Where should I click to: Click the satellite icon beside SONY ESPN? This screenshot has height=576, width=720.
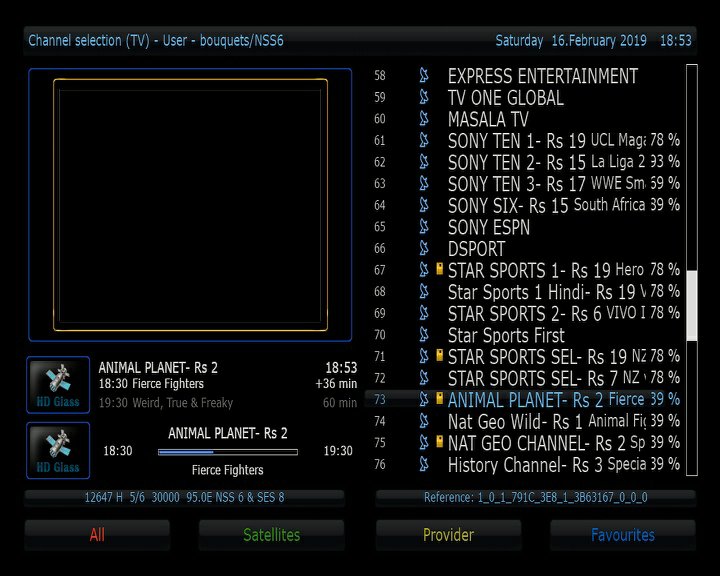[424, 227]
